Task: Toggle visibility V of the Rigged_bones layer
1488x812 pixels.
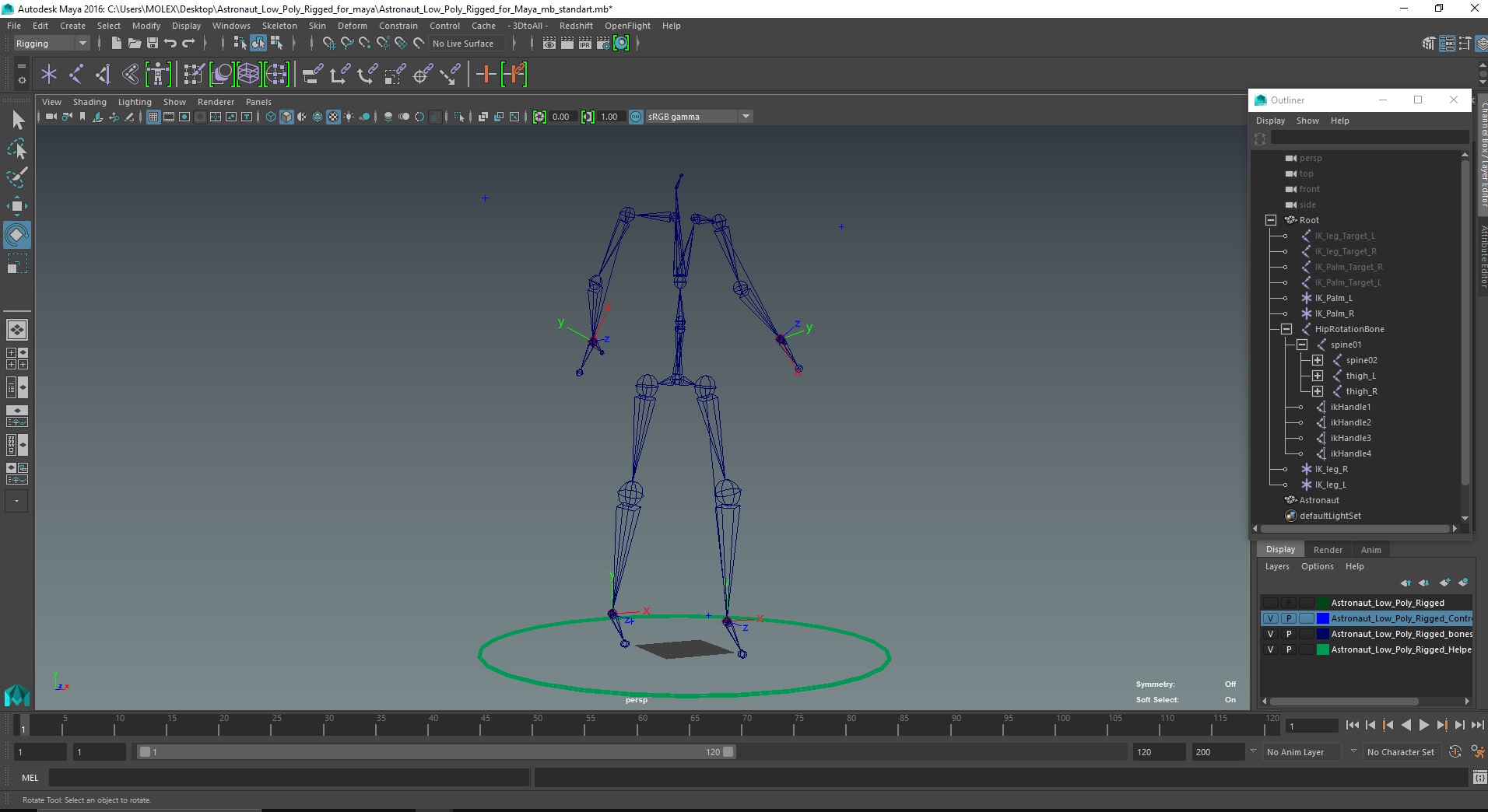Action: point(1270,634)
